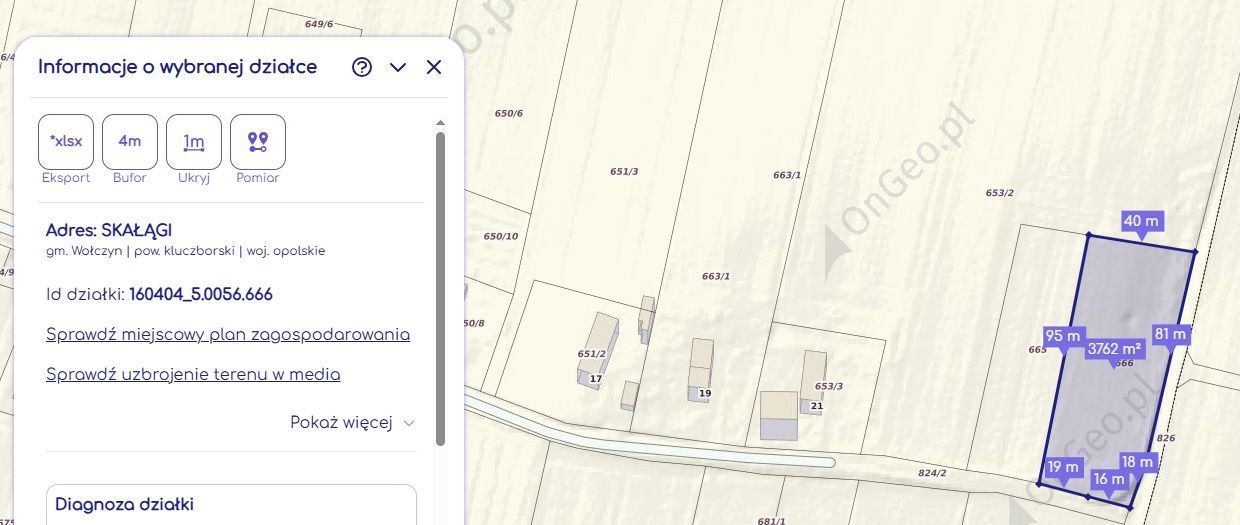The width and height of the screenshot is (1240, 525).
Task: Click the 40 m edge length label
Action: (1141, 221)
